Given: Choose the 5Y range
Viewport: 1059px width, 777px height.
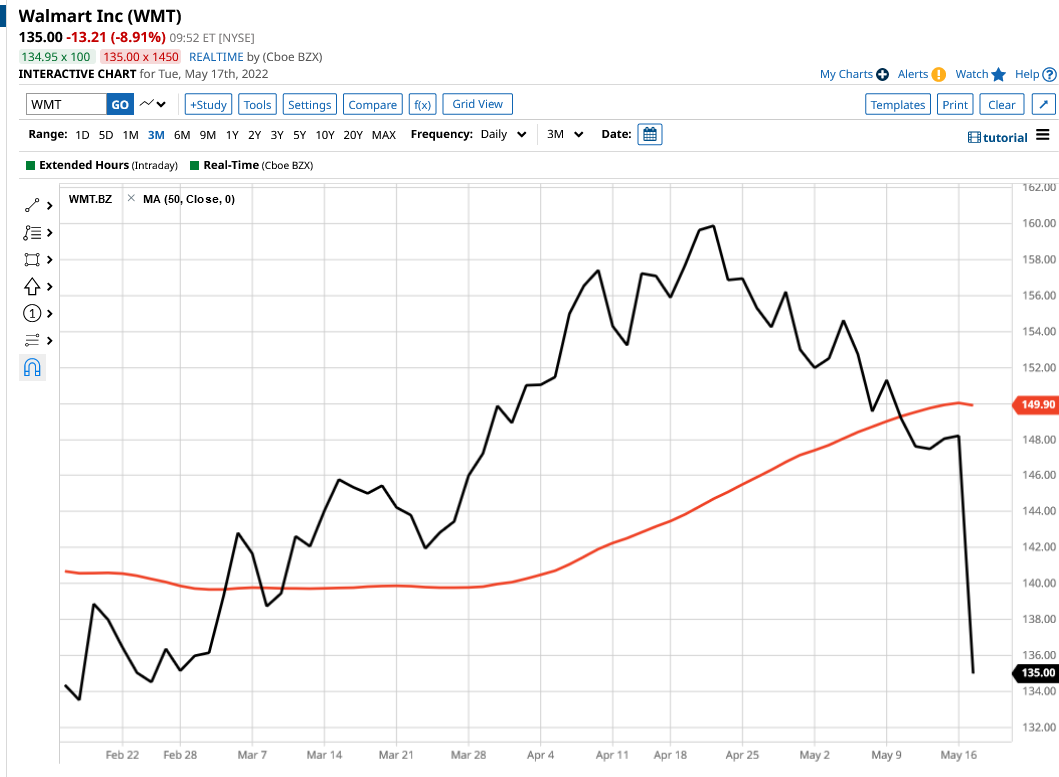Looking at the screenshot, I should click(x=299, y=135).
